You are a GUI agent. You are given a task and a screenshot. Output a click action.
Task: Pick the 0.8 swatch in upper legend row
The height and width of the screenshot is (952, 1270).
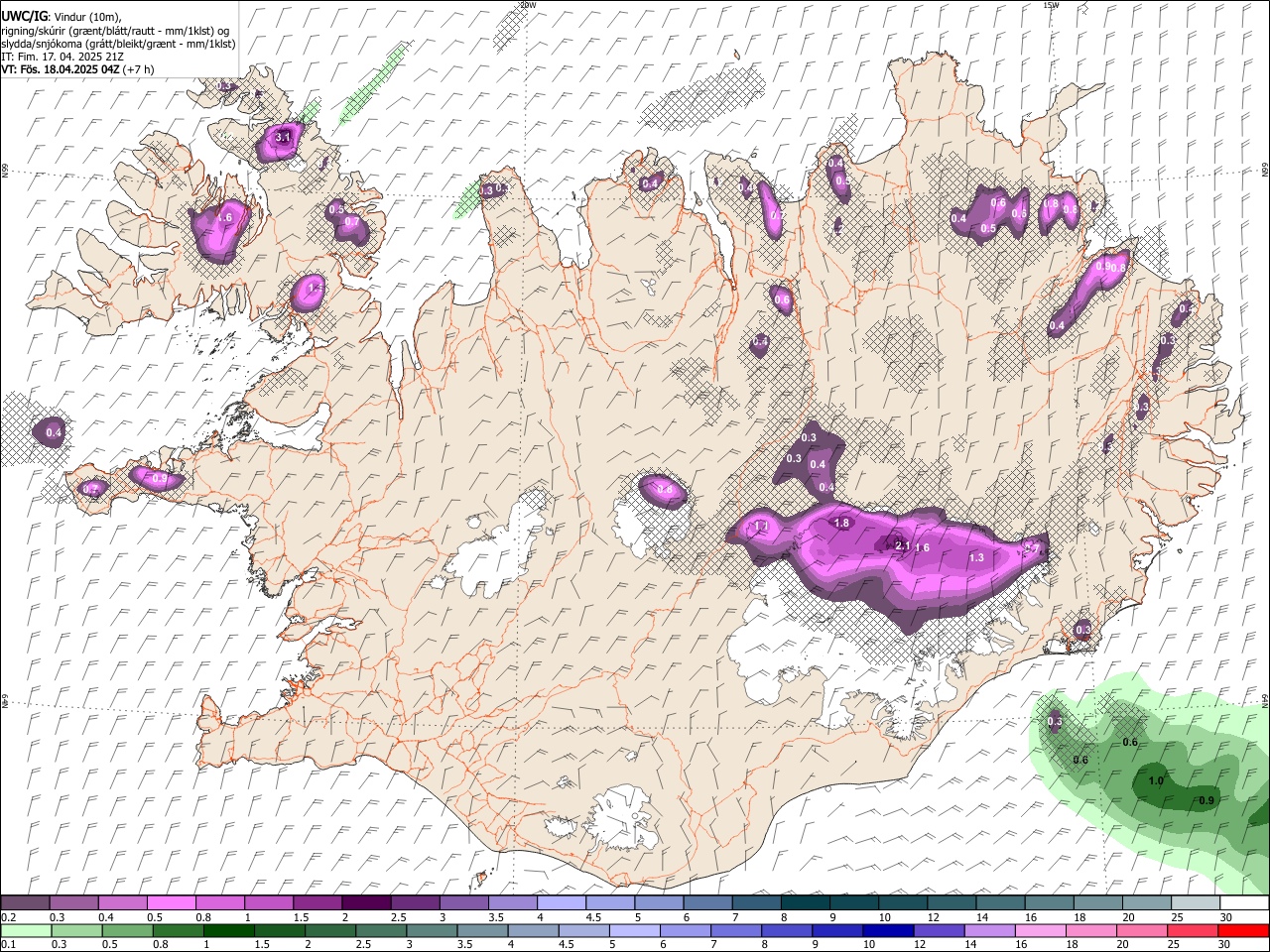[219, 903]
